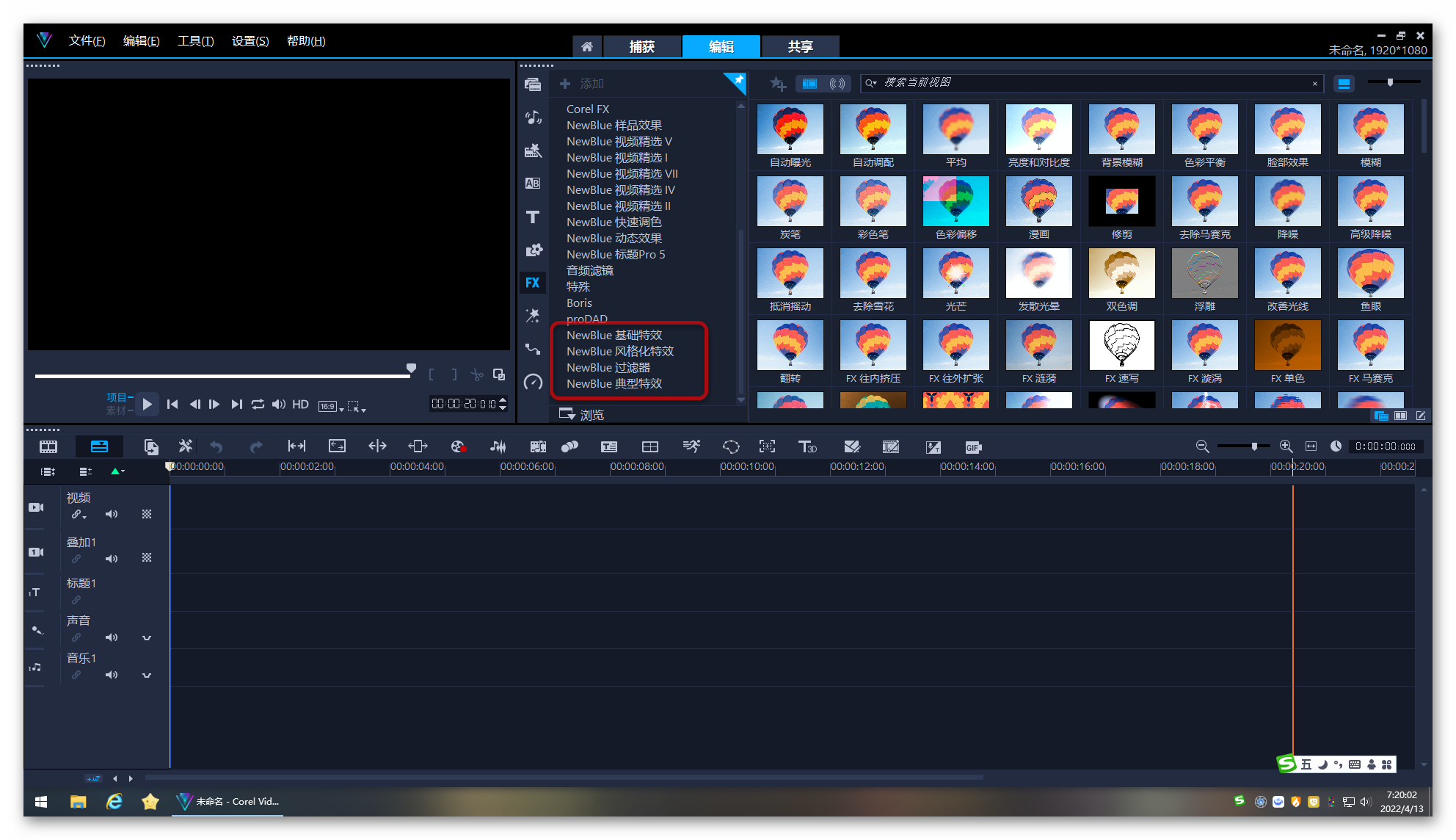1456x840 pixels.
Task: Click the 浏览 button
Action: tap(582, 415)
